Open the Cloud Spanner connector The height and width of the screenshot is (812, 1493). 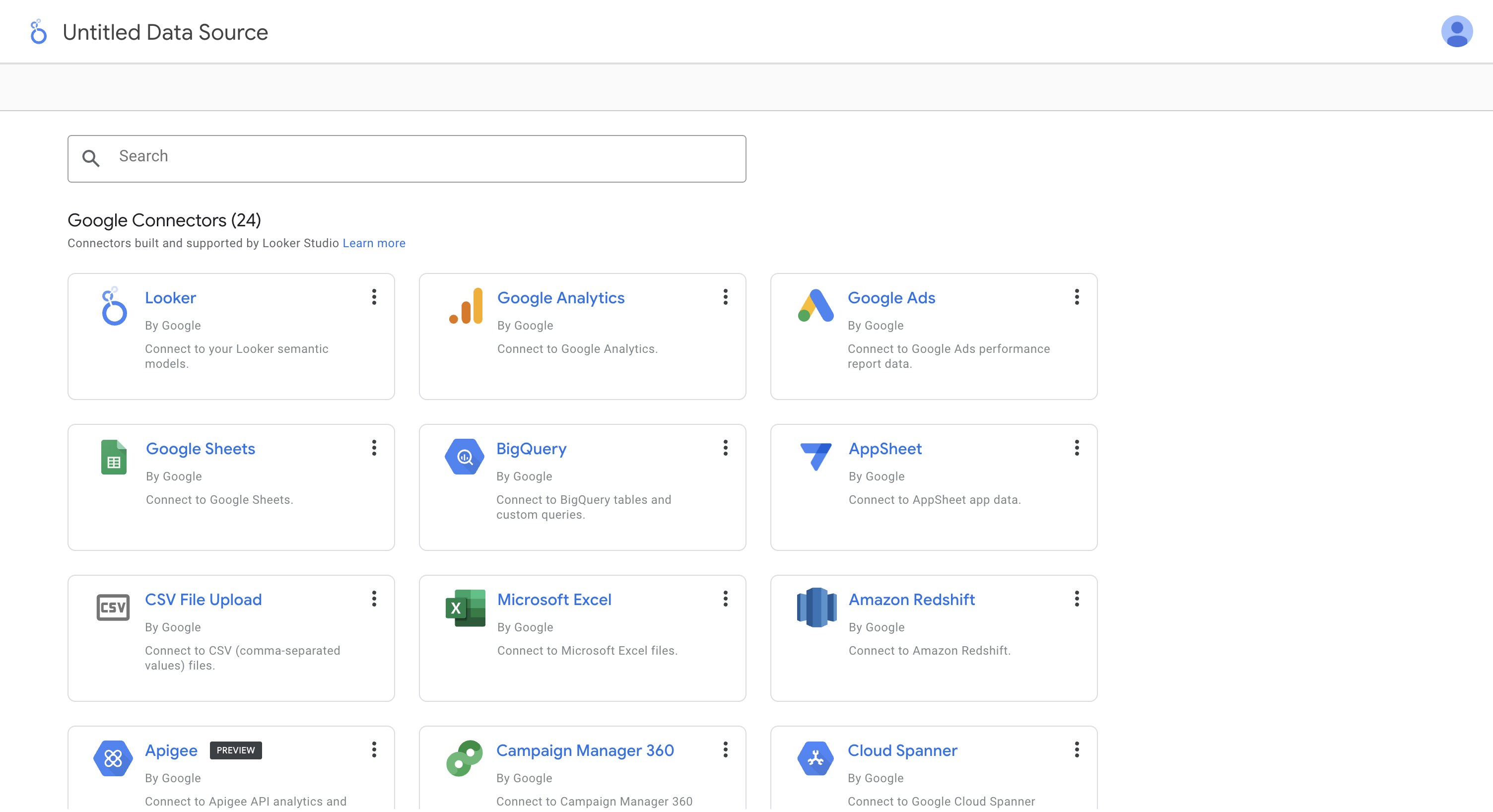tap(902, 750)
